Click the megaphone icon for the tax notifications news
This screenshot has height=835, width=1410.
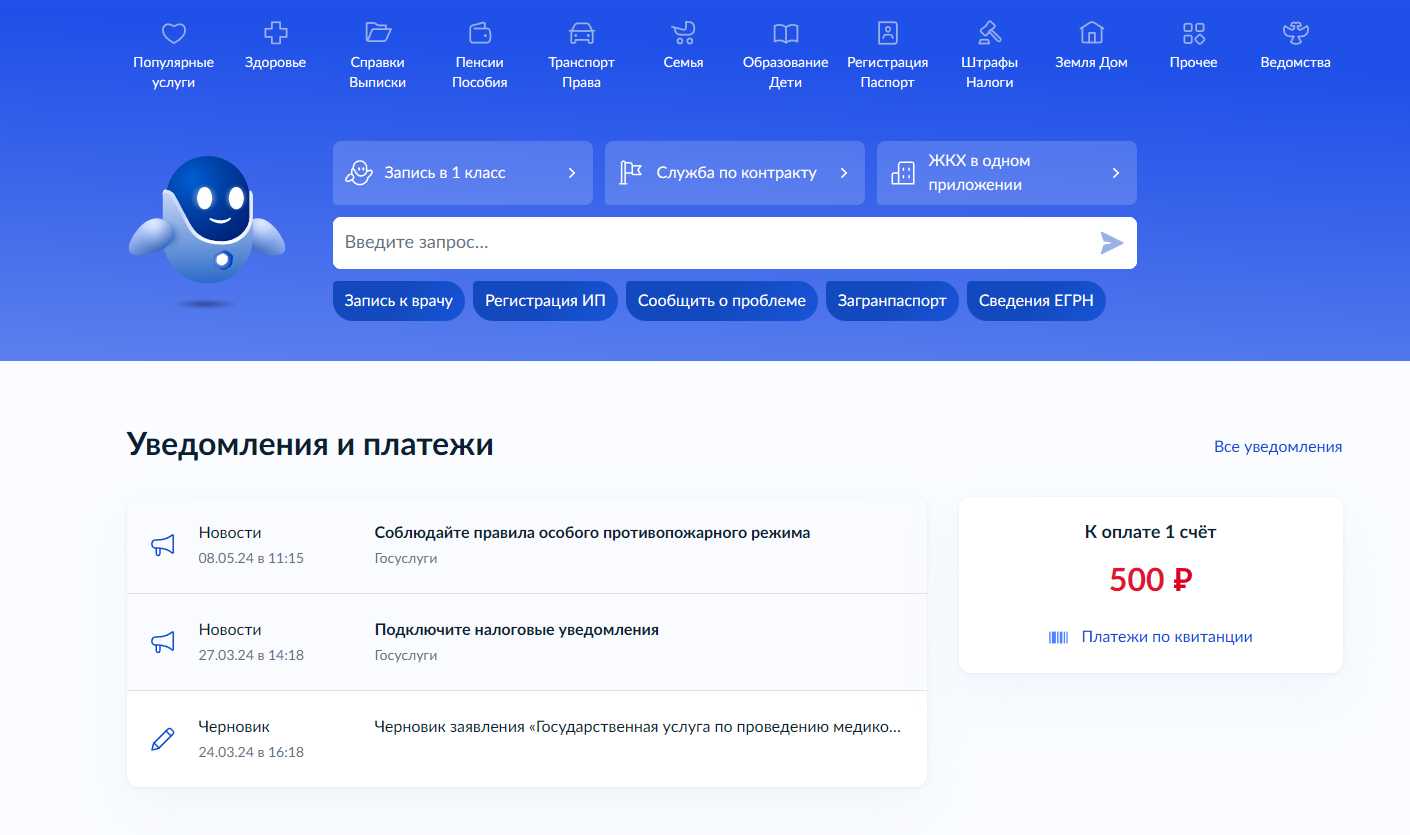point(162,642)
